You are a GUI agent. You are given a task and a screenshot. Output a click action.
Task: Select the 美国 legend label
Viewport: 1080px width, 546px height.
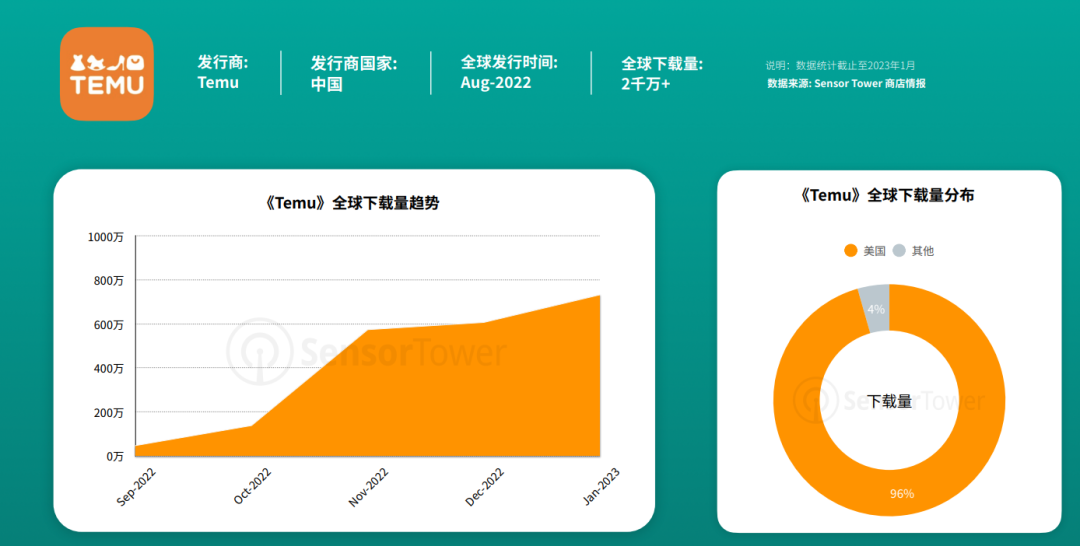[874, 251]
